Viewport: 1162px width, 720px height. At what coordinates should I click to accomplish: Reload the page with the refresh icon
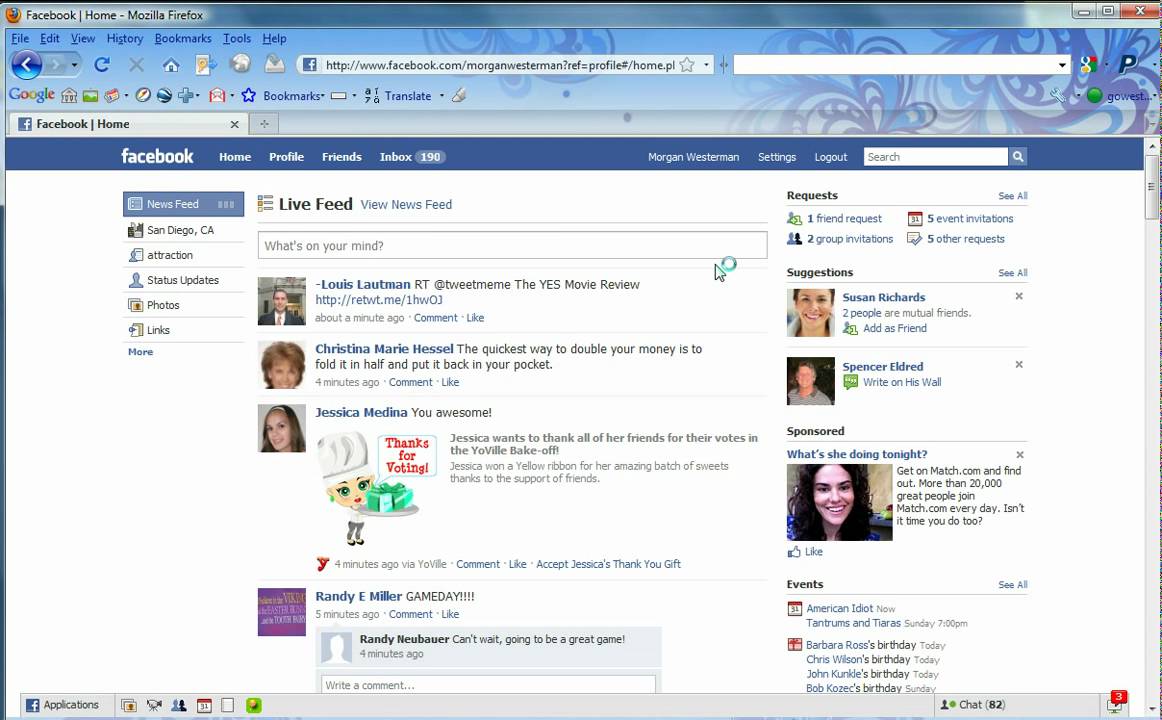102,65
